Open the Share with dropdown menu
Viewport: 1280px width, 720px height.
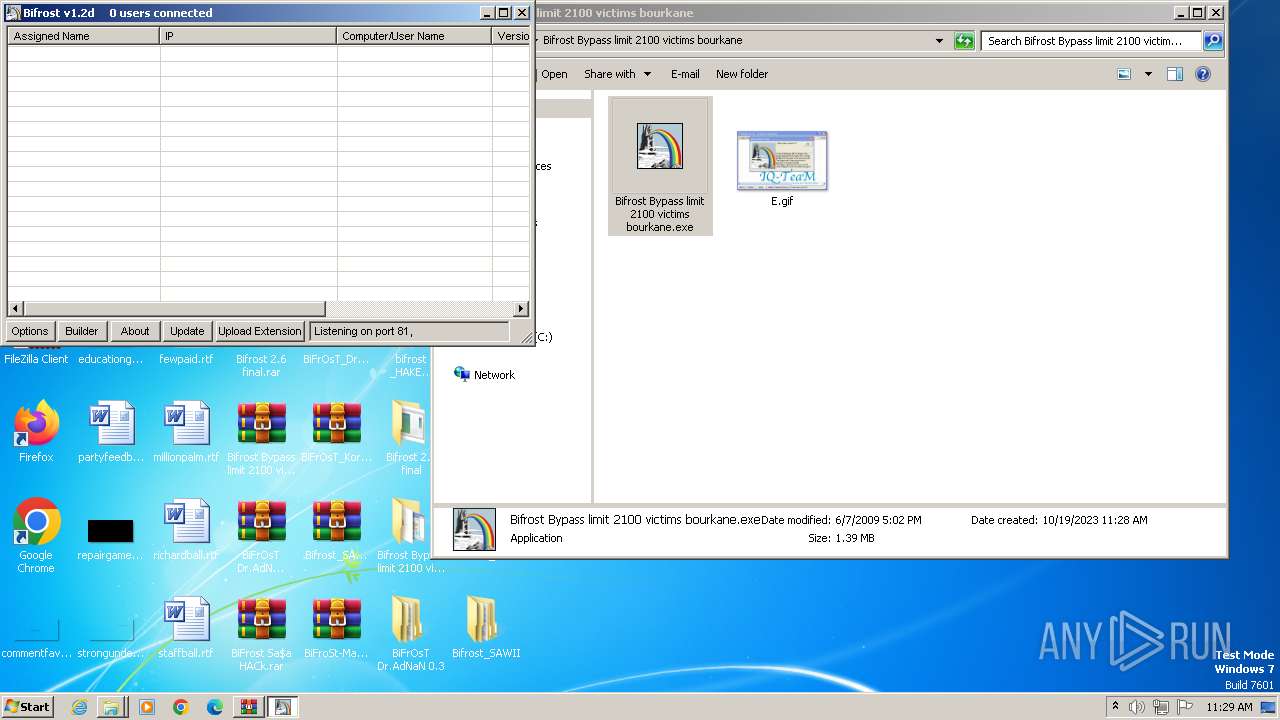pyautogui.click(x=618, y=74)
